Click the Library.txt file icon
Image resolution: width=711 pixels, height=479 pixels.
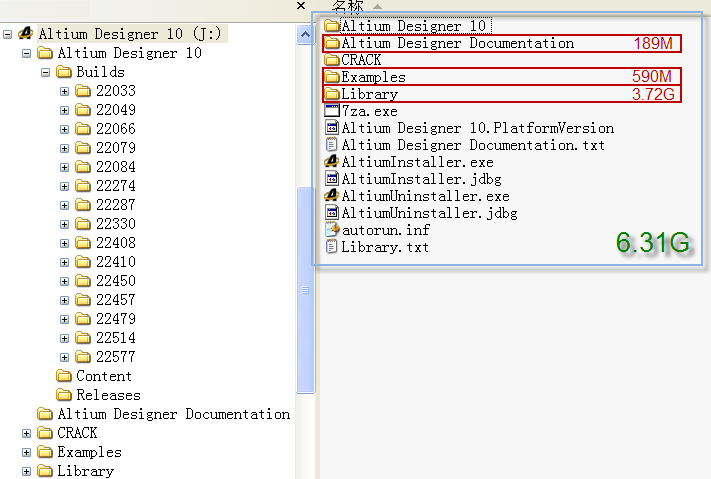pyautogui.click(x=332, y=247)
